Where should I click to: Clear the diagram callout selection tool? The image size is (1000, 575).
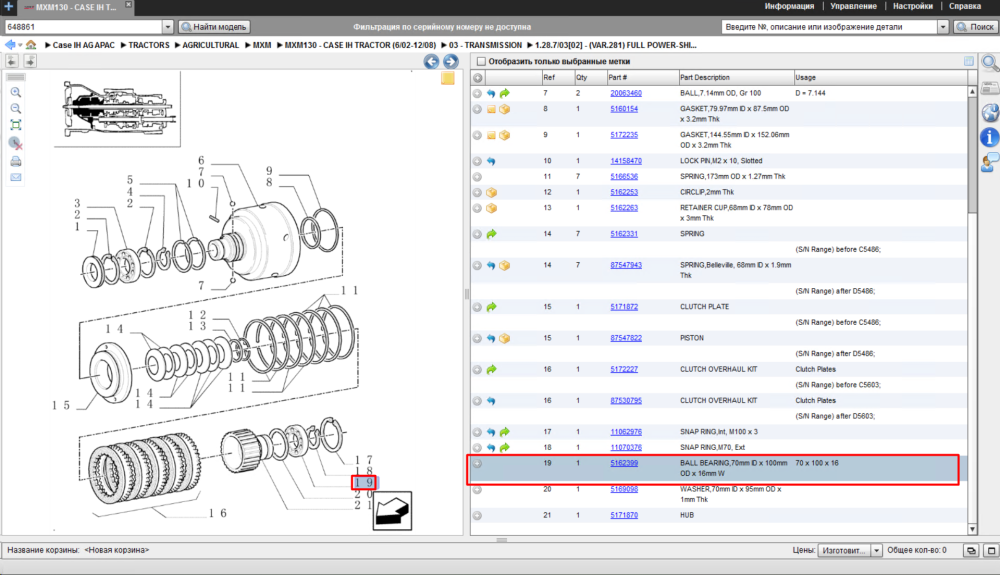[16, 143]
